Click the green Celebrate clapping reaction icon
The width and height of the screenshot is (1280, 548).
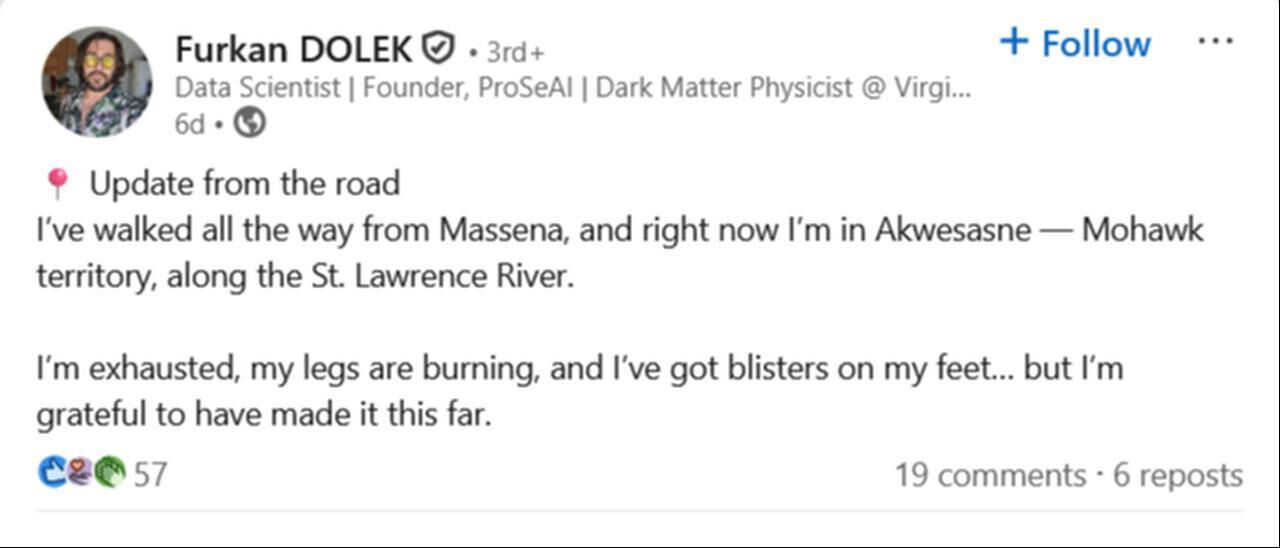110,472
